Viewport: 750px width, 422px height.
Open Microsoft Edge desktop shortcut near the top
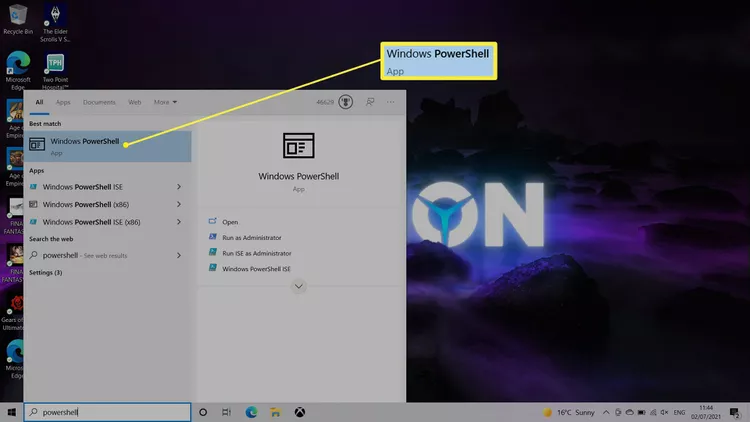click(18, 70)
